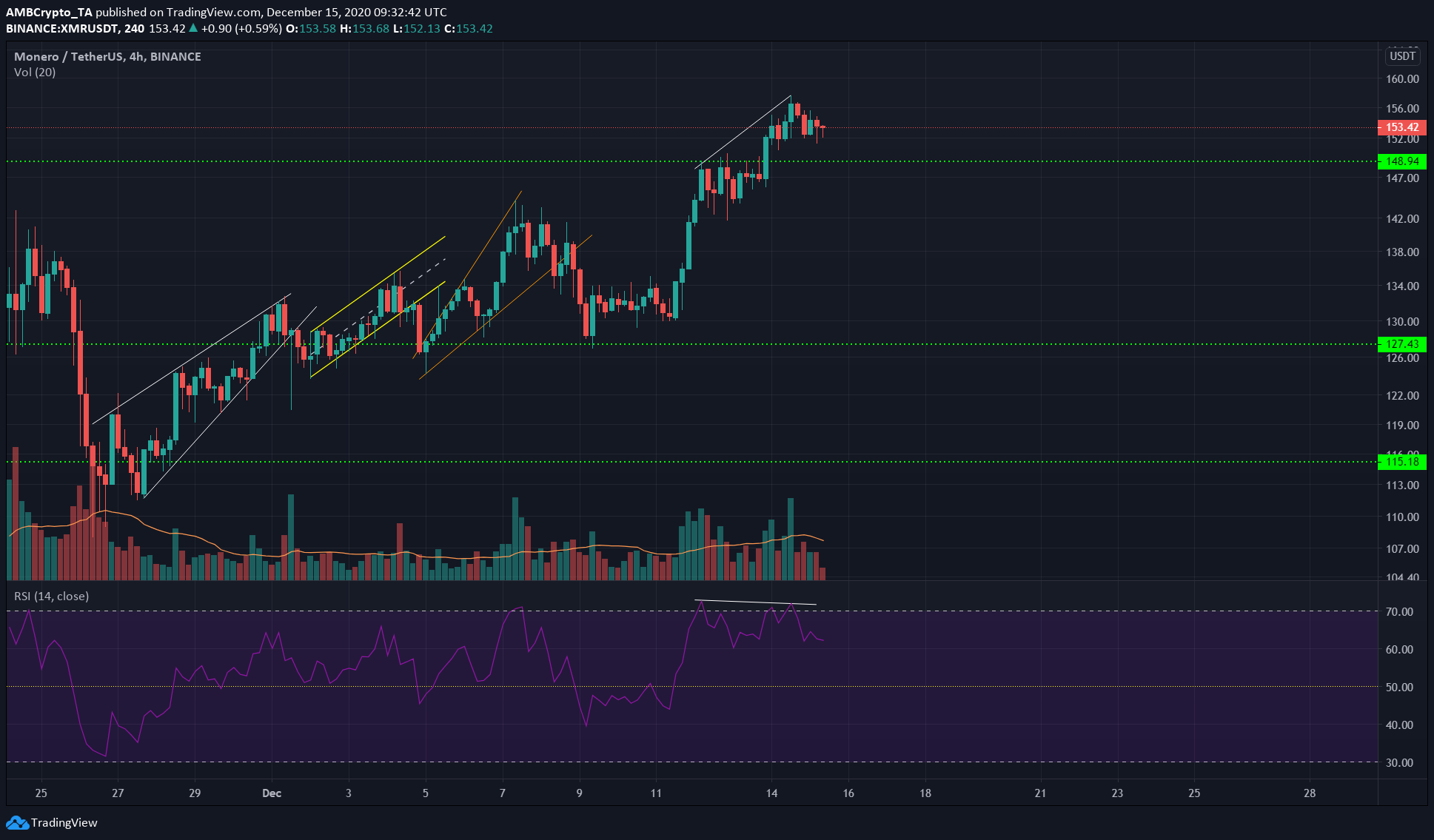
Task: Click the RSI 50.00 level label
Action: point(1399,687)
